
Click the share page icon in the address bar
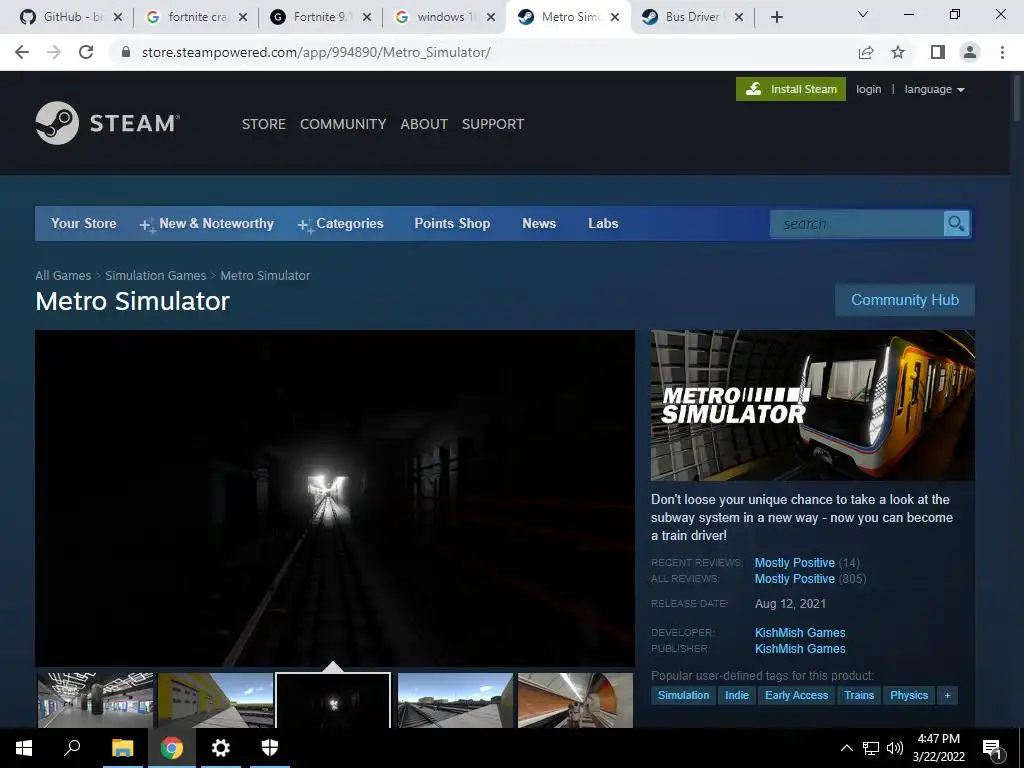pyautogui.click(x=866, y=52)
